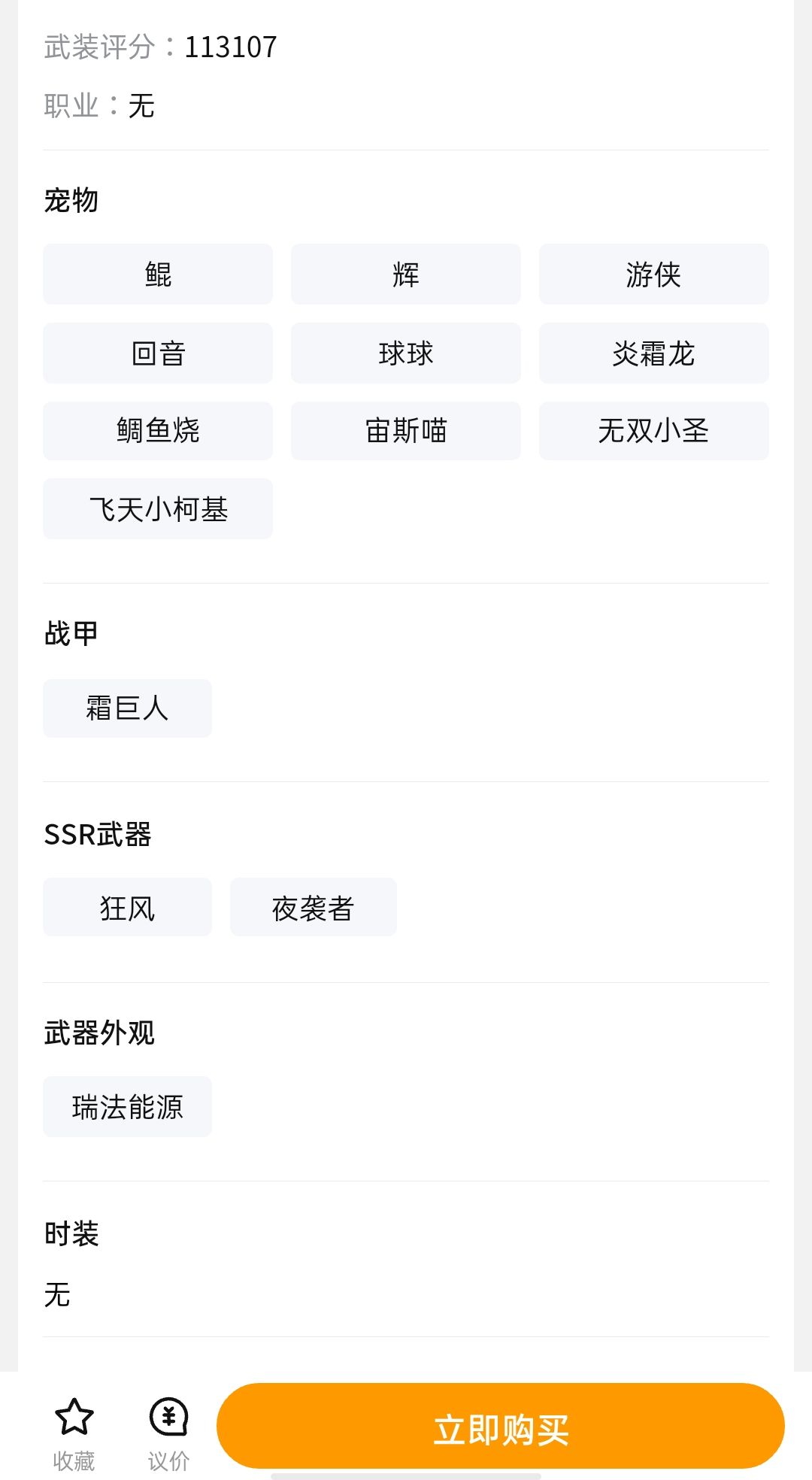
Task: Tap the 宙斯喵 pet tag
Action: [x=406, y=431]
